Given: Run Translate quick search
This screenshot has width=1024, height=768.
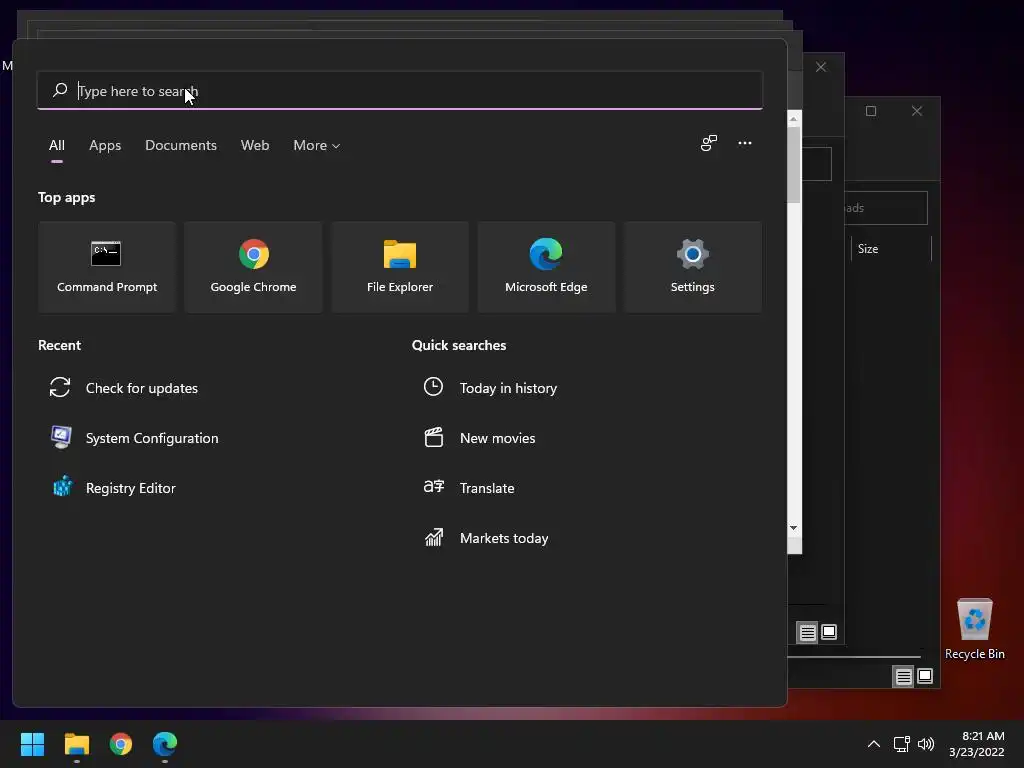Looking at the screenshot, I should 469,488.
